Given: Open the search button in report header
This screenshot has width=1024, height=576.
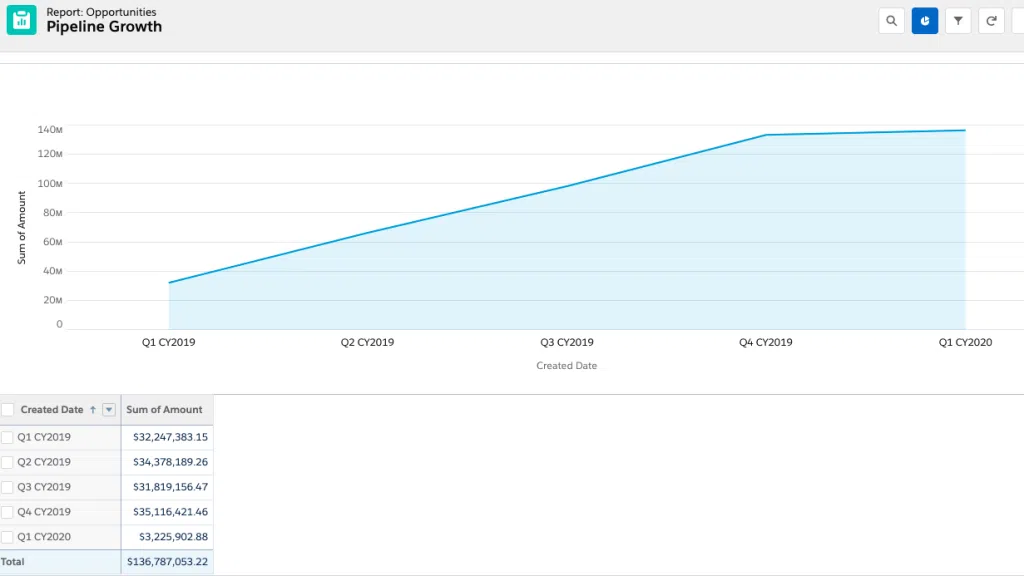Looking at the screenshot, I should [891, 21].
